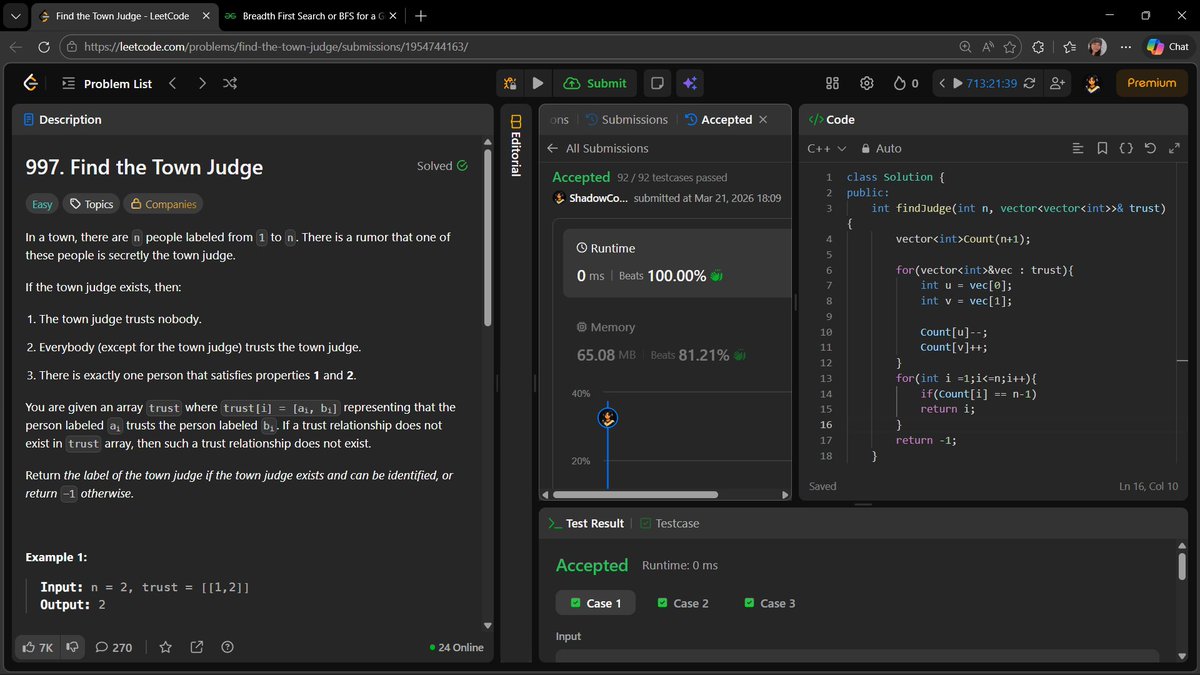Open the browser Chat copilot button
This screenshot has width=1200, height=675.
pyautogui.click(x=1168, y=47)
